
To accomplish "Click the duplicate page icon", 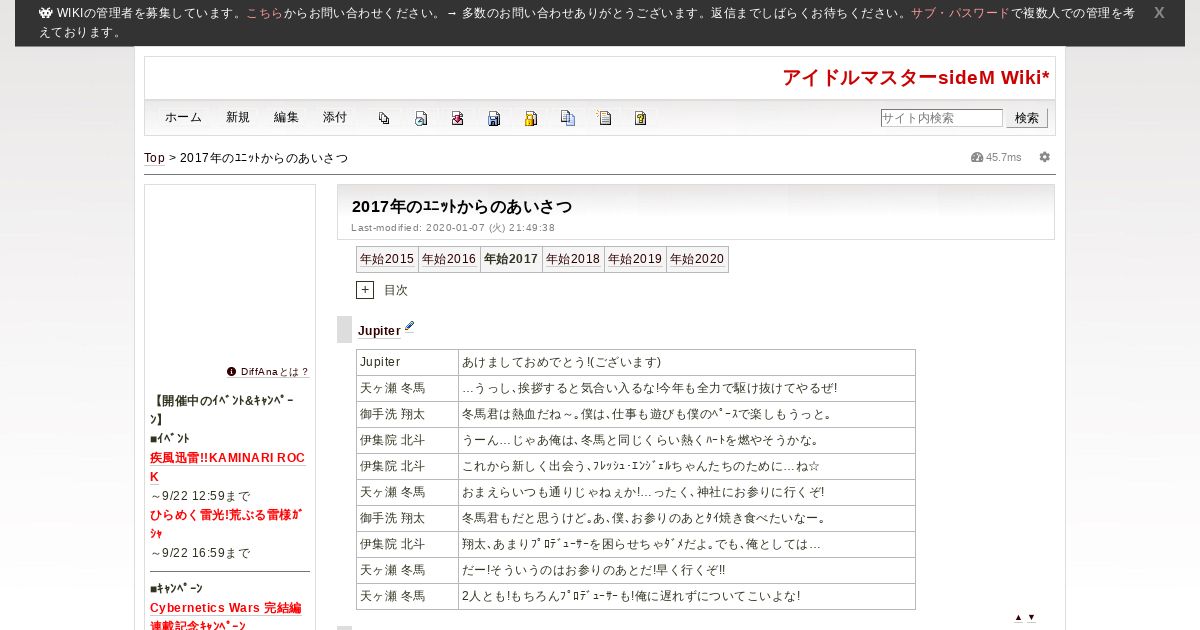I will click(x=567, y=118).
